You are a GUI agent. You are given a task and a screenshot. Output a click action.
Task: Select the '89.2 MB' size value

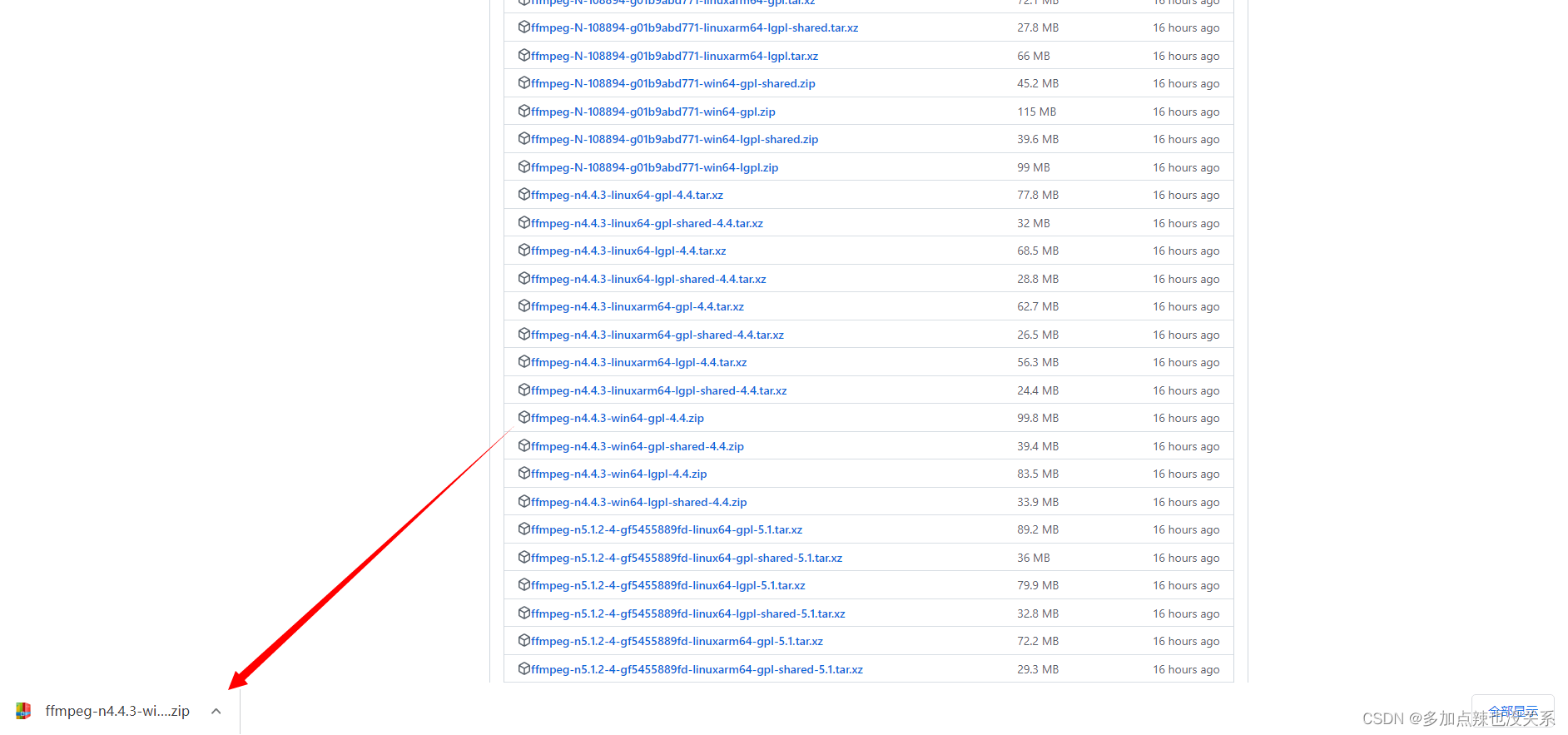1038,529
